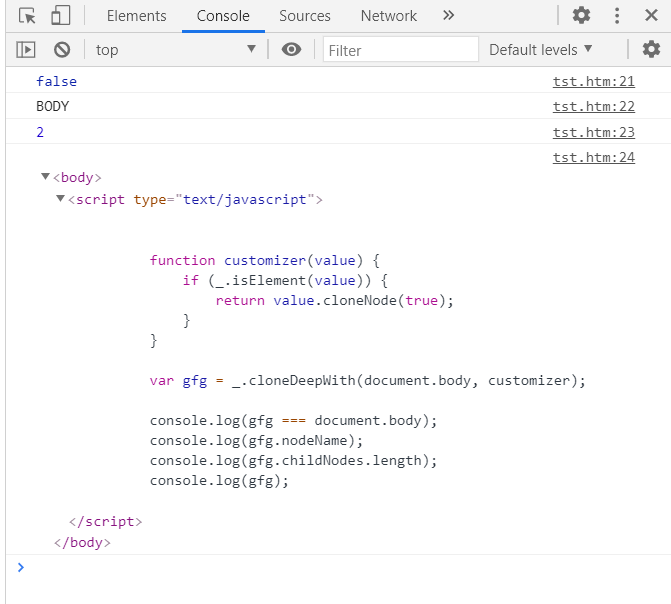671x604 pixels.
Task: Select the </body> closing tag
Action: click(x=82, y=542)
